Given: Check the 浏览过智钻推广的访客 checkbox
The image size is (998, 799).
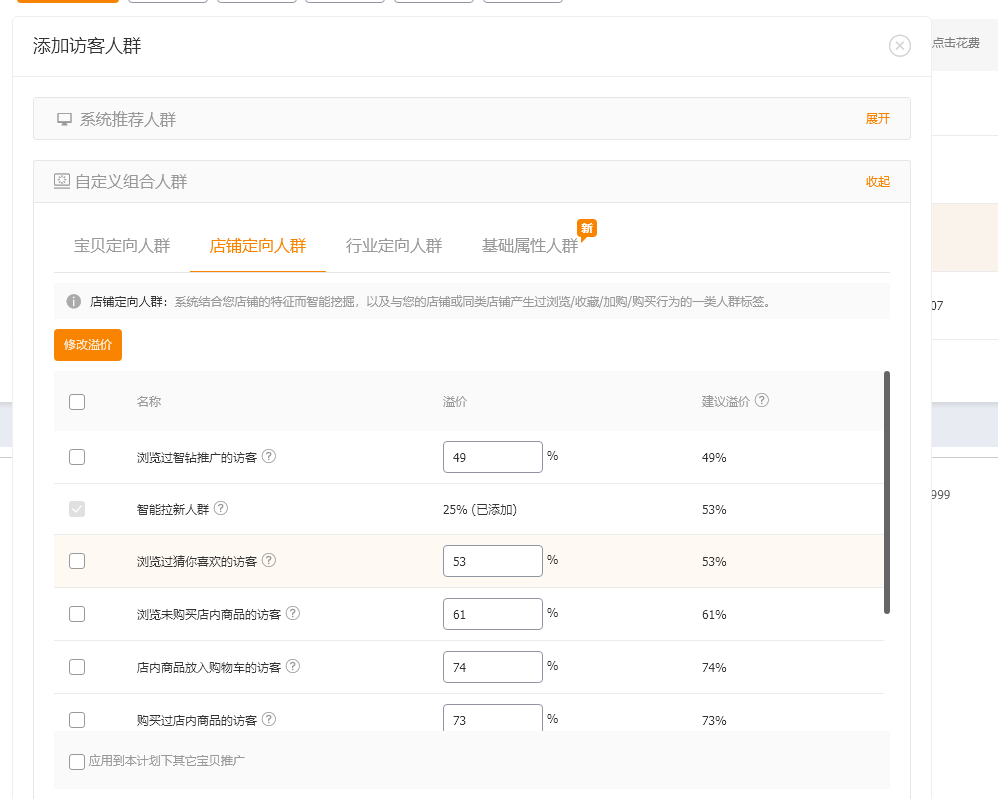Looking at the screenshot, I should pyautogui.click(x=77, y=457).
